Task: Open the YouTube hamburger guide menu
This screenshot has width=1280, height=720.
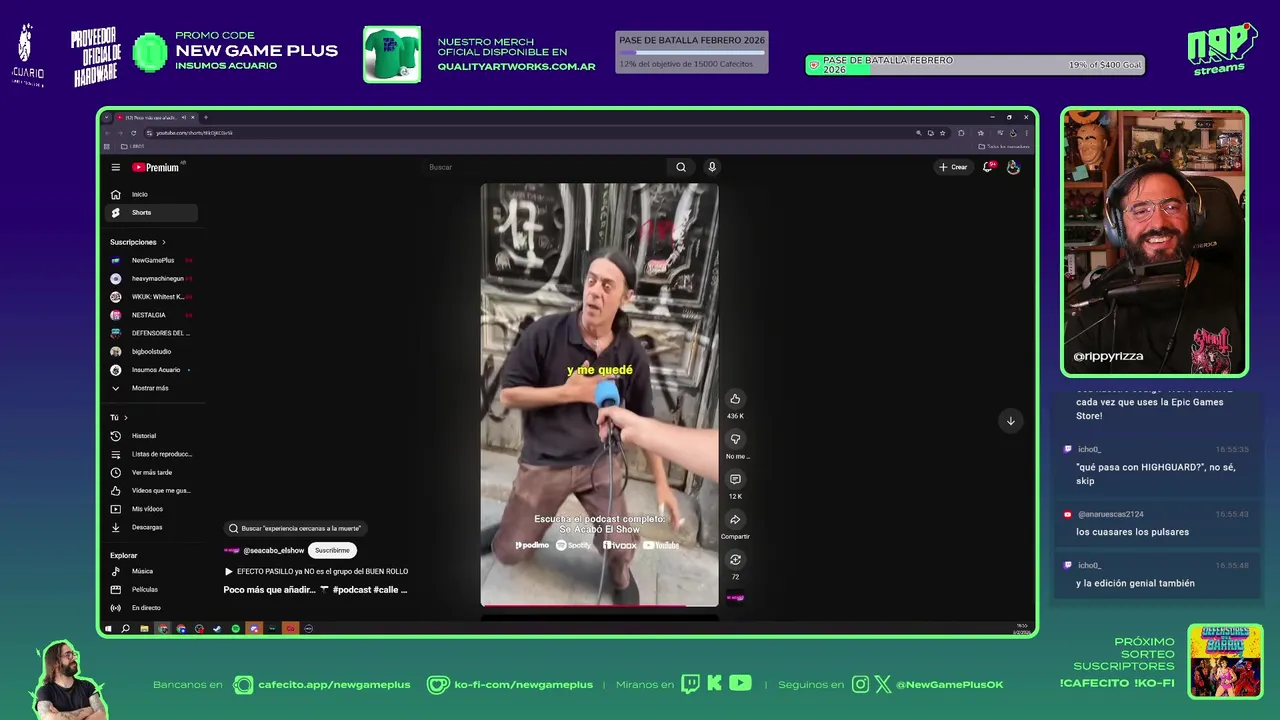Action: 116,168
